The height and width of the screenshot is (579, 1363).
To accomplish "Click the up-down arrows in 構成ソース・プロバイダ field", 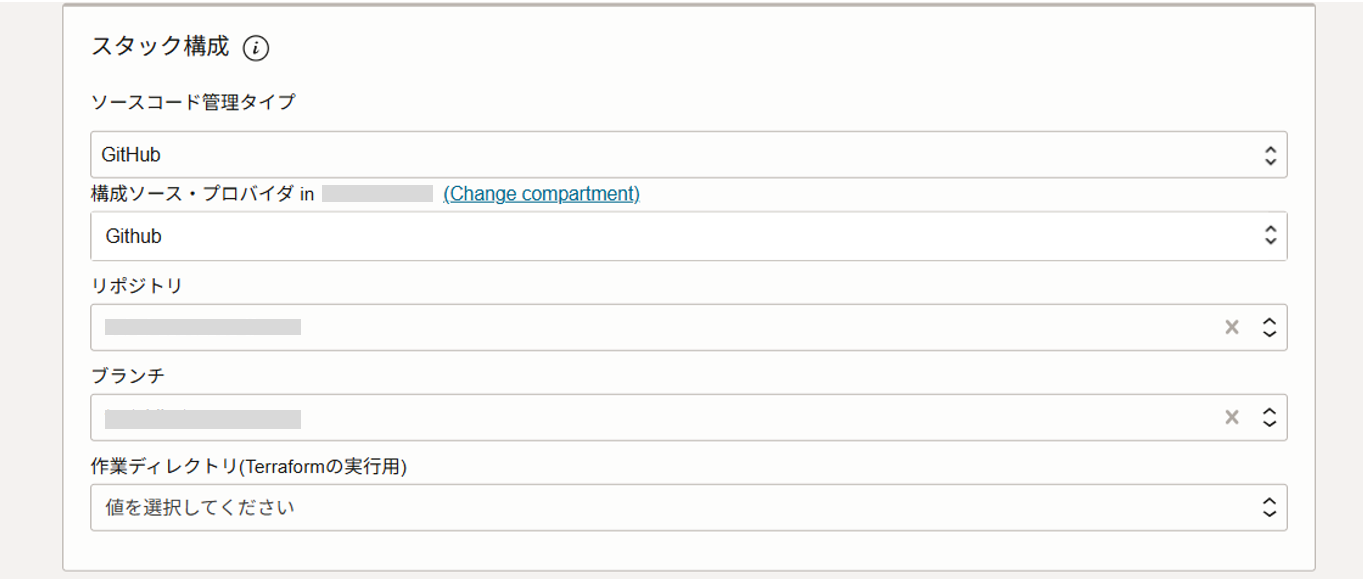I will click(1270, 235).
